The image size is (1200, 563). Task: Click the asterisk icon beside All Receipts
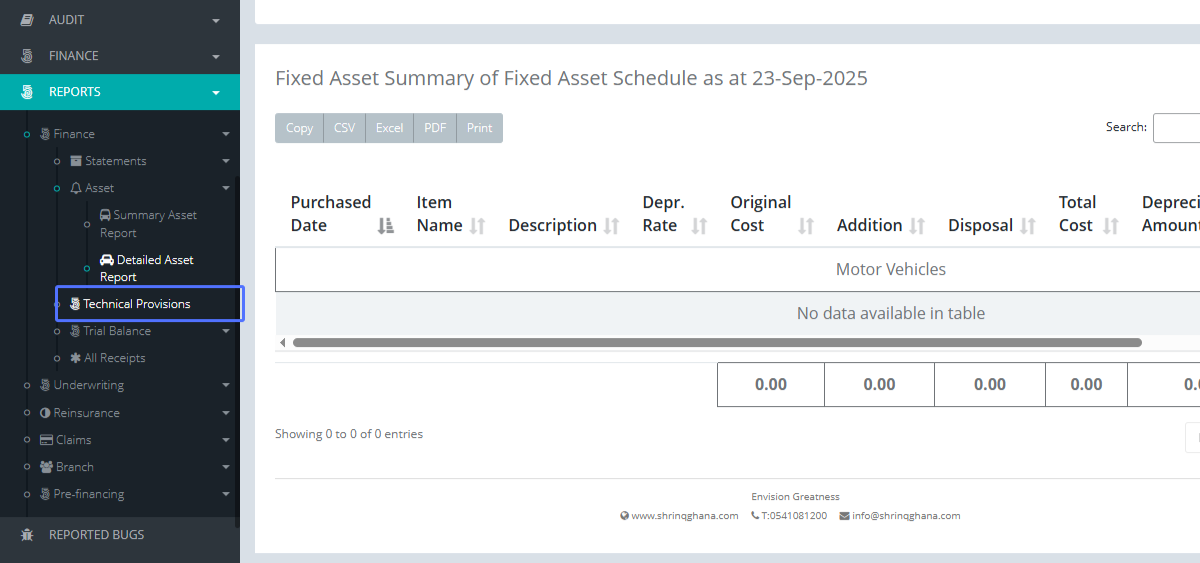point(75,358)
